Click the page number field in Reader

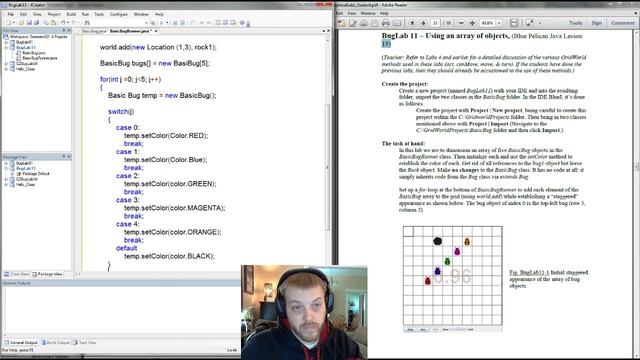pos(435,23)
